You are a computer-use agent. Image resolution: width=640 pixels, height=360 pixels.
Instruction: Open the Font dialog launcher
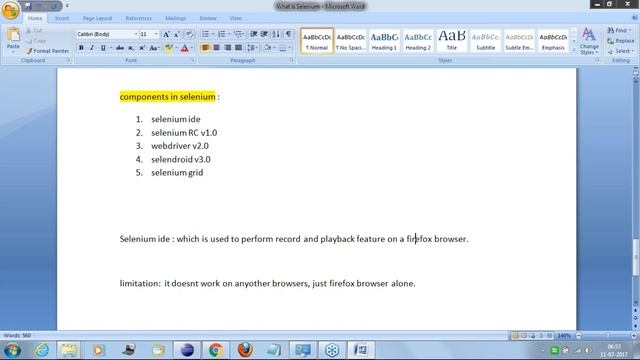point(193,60)
